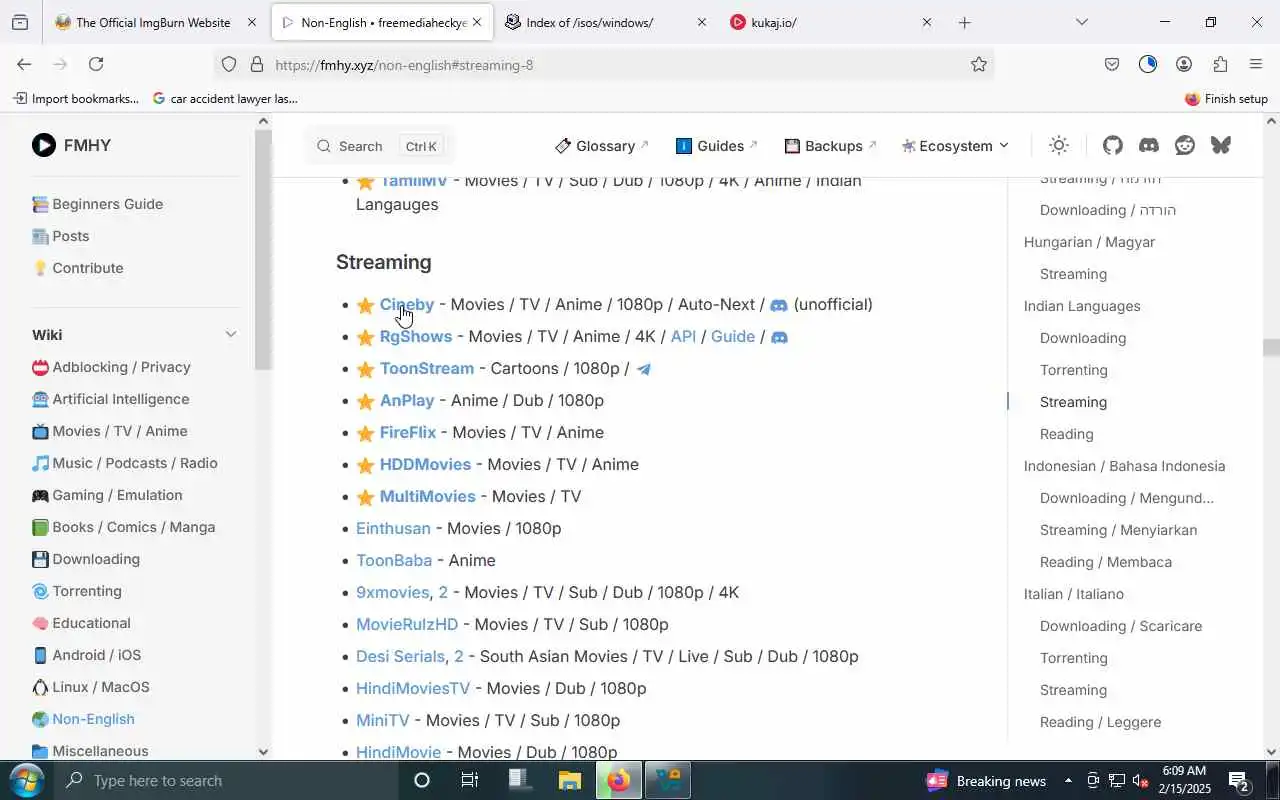The width and height of the screenshot is (1280, 800).
Task: List all tabs dropdown arrow
Action: click(x=1081, y=22)
